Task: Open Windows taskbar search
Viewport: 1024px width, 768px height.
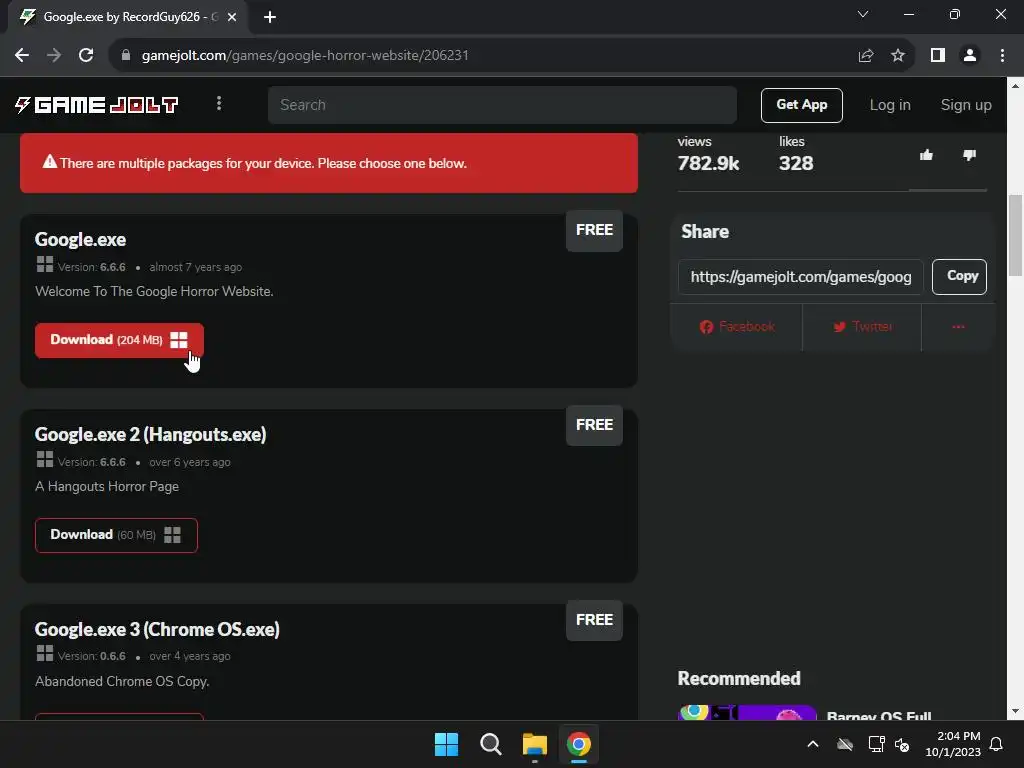Action: (x=490, y=744)
